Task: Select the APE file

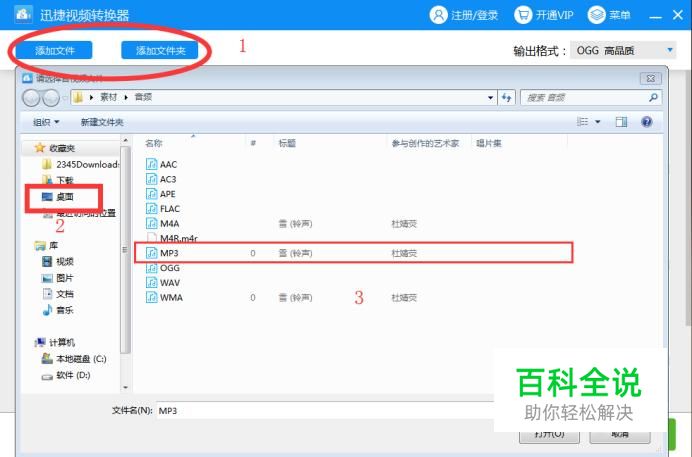Action: (x=161, y=194)
